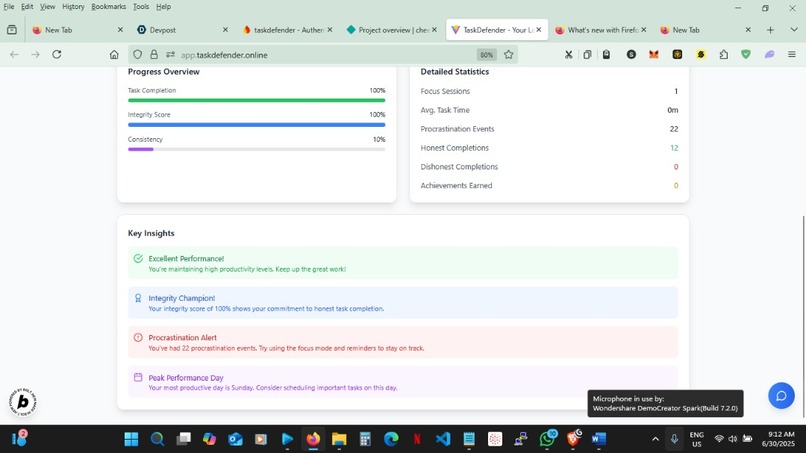Open Netflix from the taskbar
The image size is (806, 453).
[417, 439]
